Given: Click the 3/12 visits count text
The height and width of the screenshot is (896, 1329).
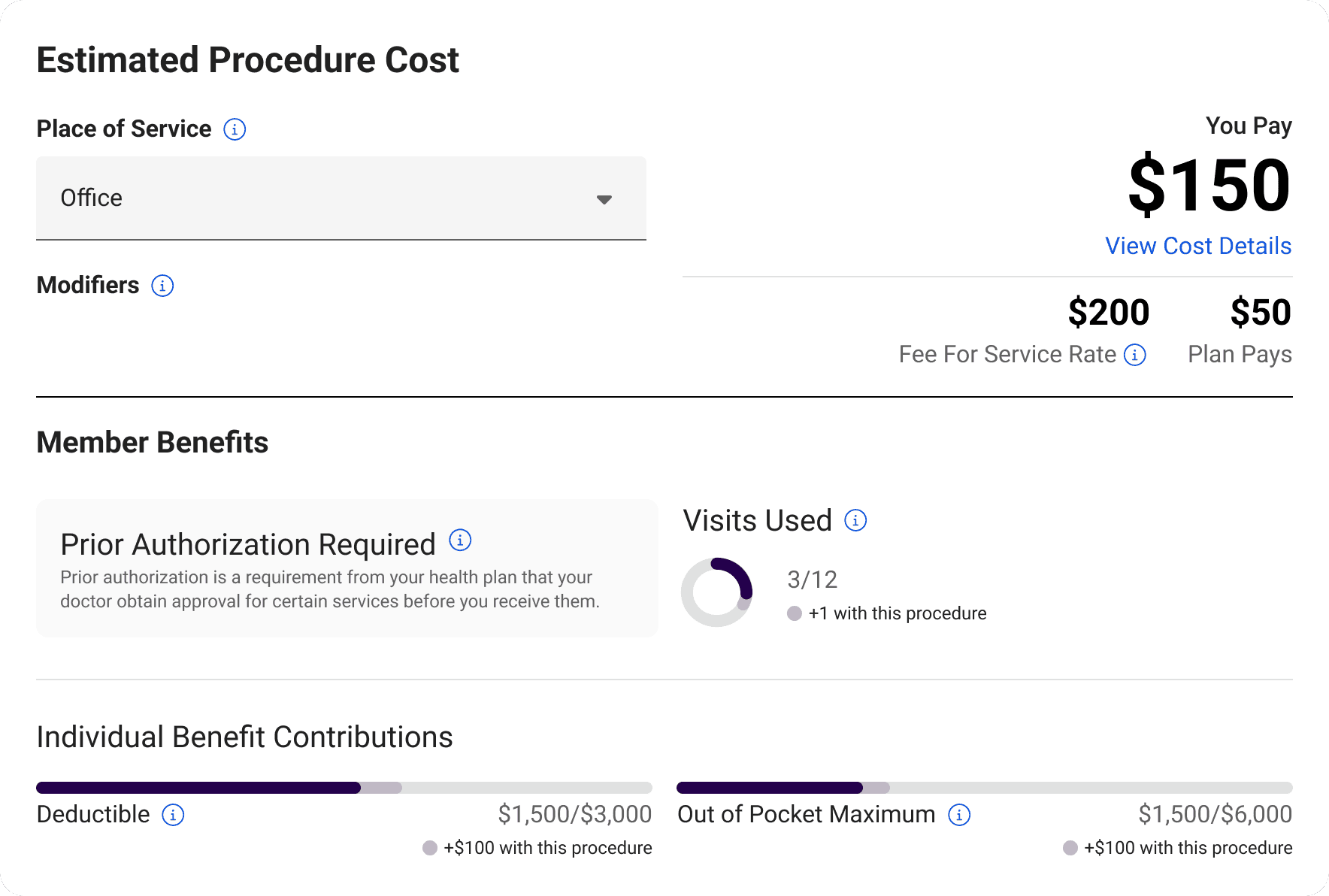Looking at the screenshot, I should click(x=812, y=580).
